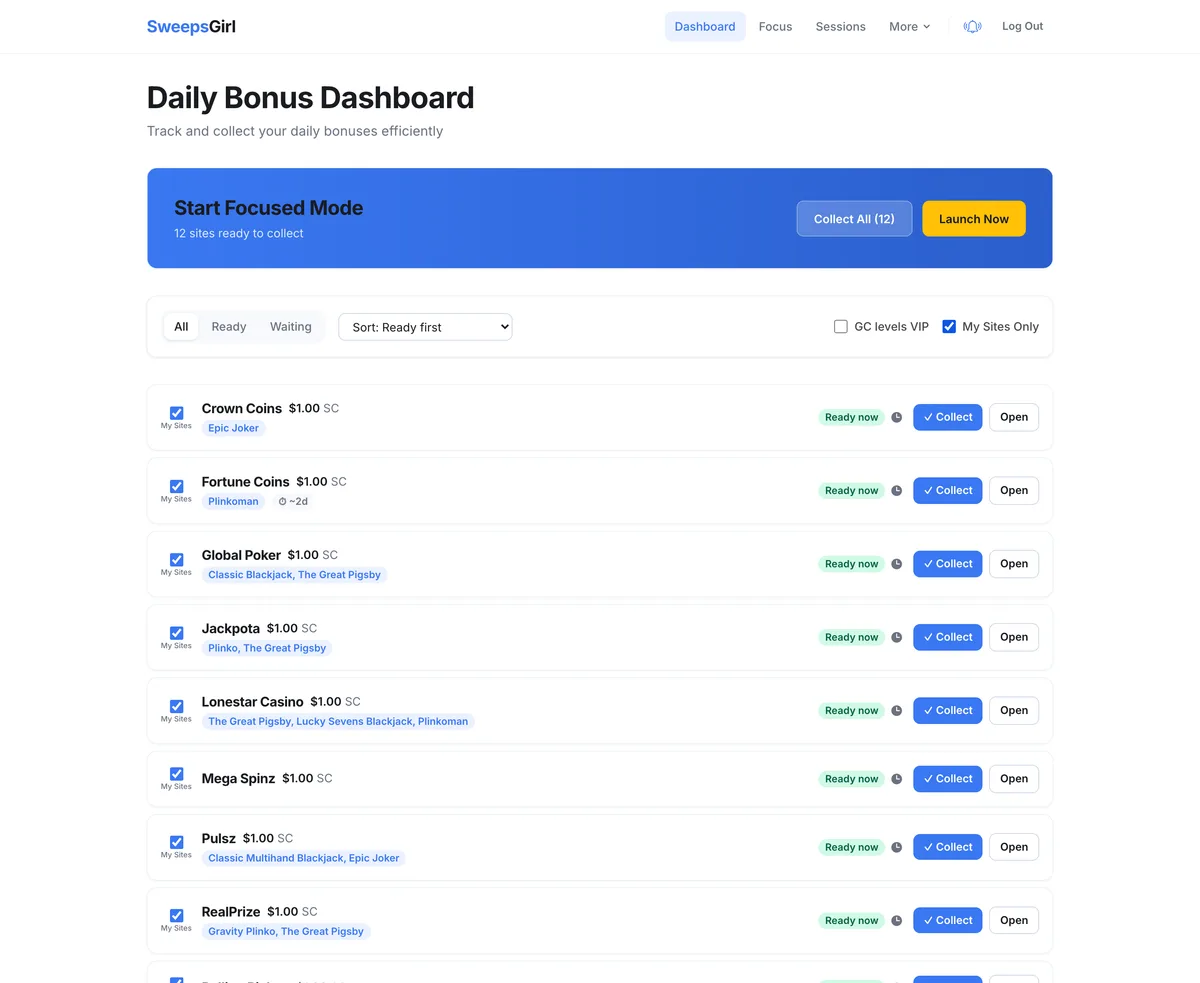Collect the Fortune Coins bonus
Viewport: 1200px width, 983px height.
tap(948, 491)
